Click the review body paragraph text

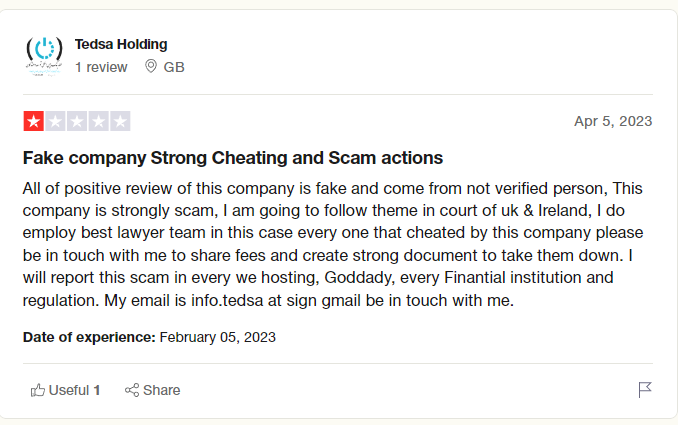pos(330,244)
